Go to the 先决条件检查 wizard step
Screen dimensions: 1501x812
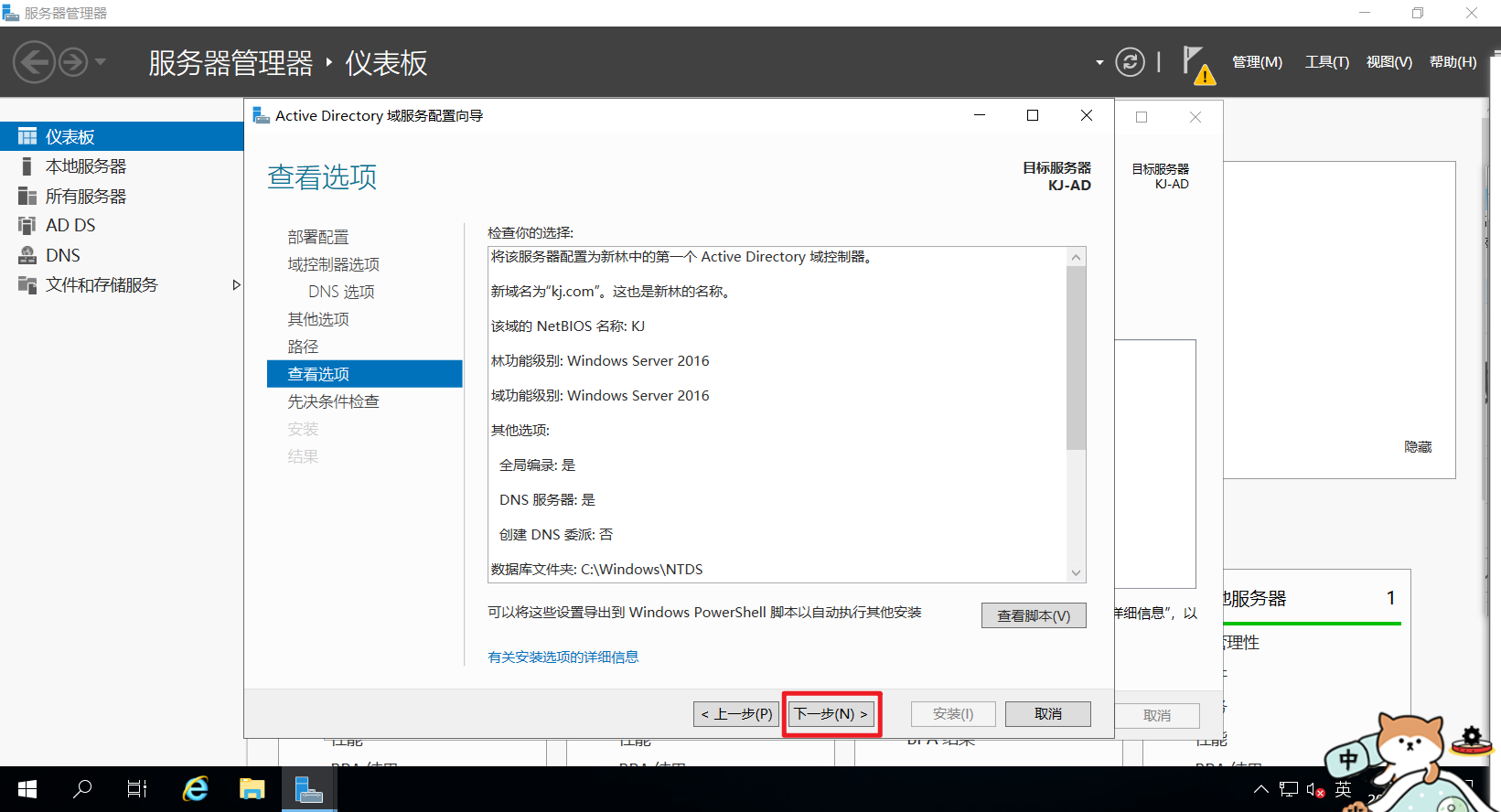click(334, 401)
